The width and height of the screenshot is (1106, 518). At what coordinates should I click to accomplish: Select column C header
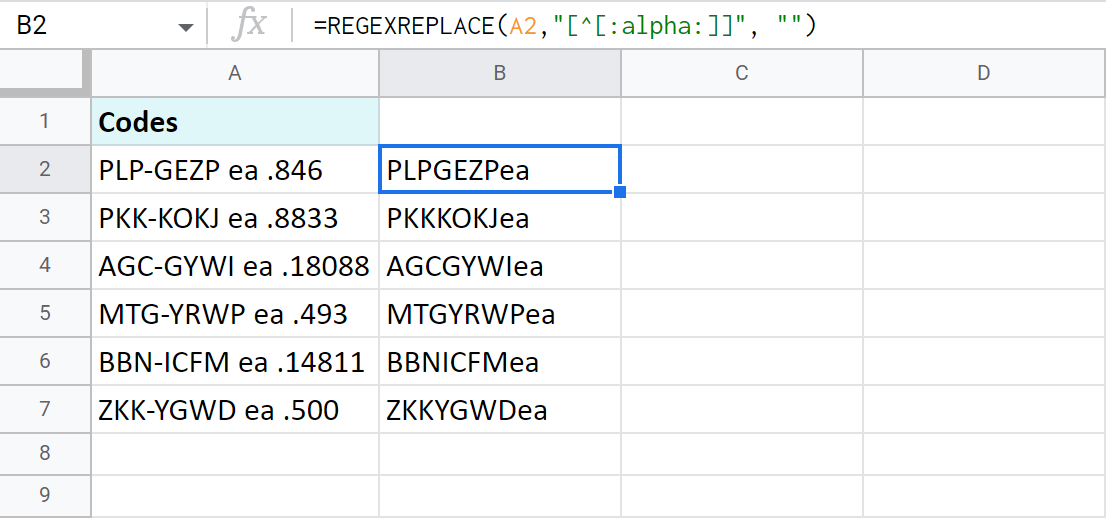[x=741, y=73]
